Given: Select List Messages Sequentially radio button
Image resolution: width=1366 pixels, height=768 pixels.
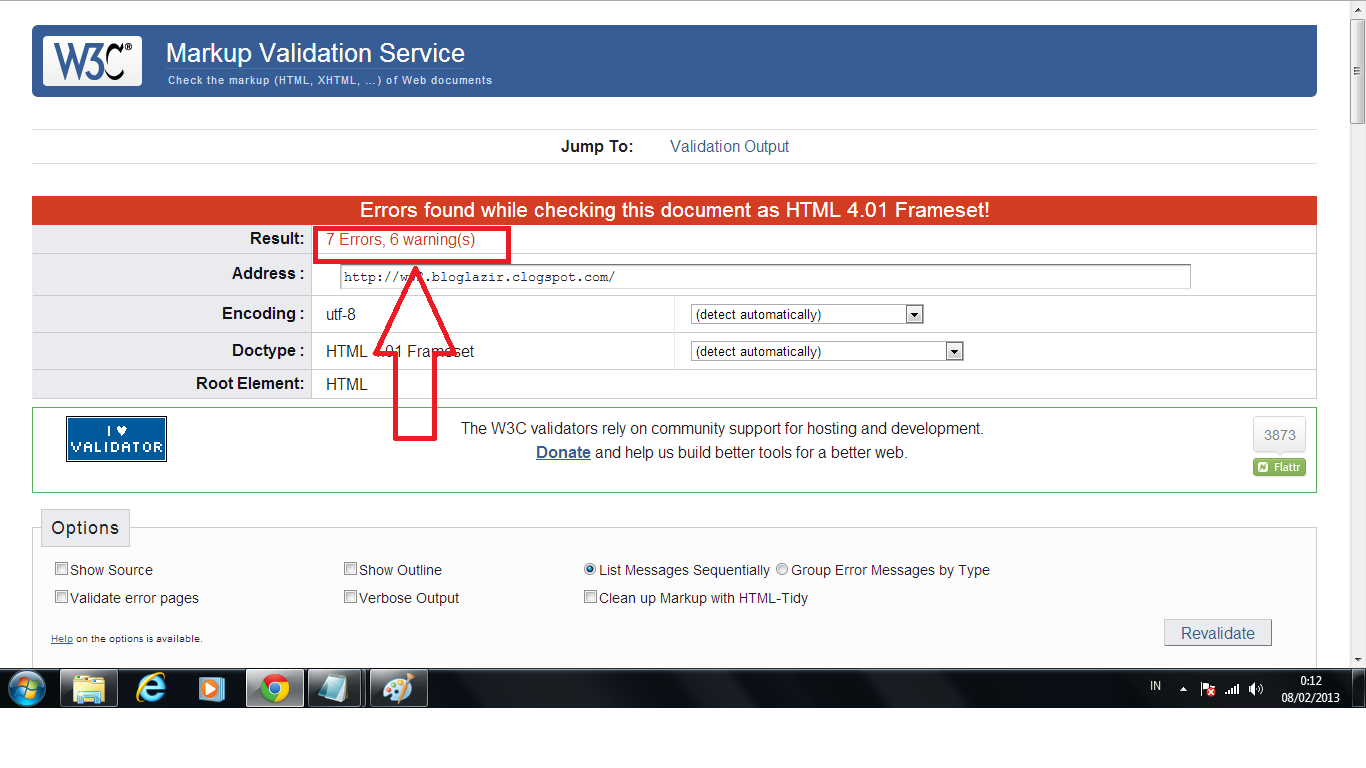Looking at the screenshot, I should [x=590, y=569].
